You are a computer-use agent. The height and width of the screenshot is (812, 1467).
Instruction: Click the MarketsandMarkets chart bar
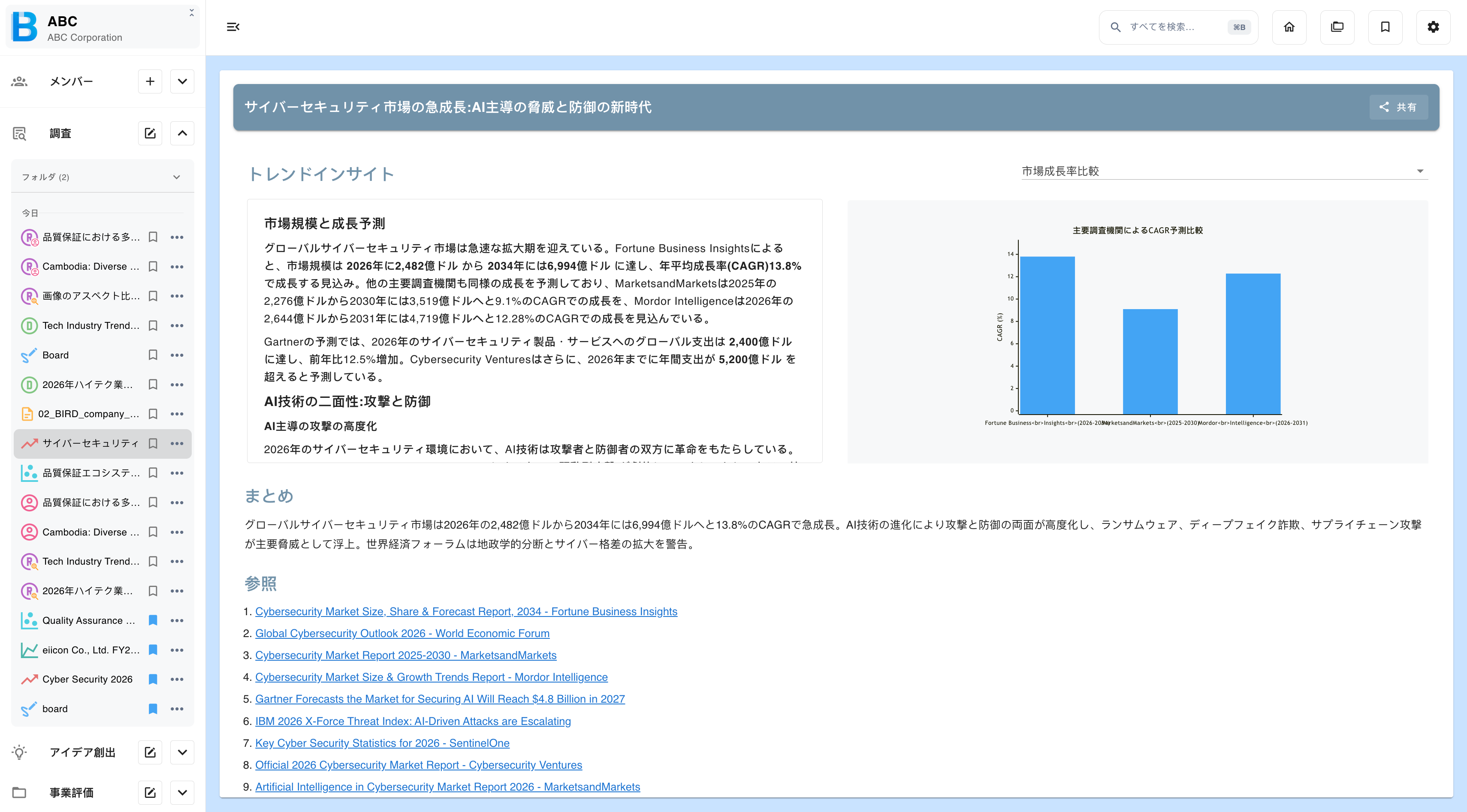pyautogui.click(x=1150, y=361)
